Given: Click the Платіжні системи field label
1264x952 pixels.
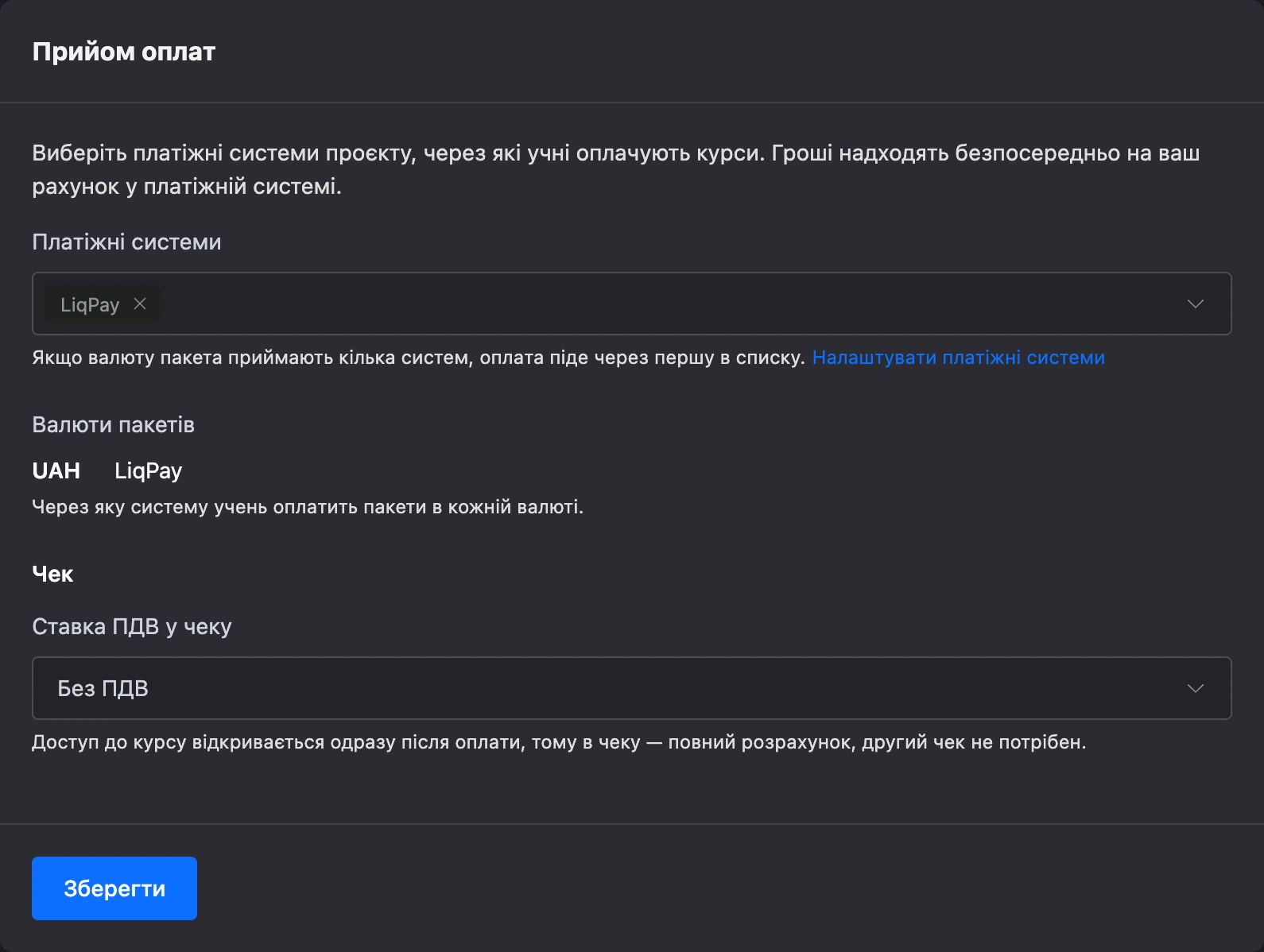Looking at the screenshot, I should [x=126, y=242].
